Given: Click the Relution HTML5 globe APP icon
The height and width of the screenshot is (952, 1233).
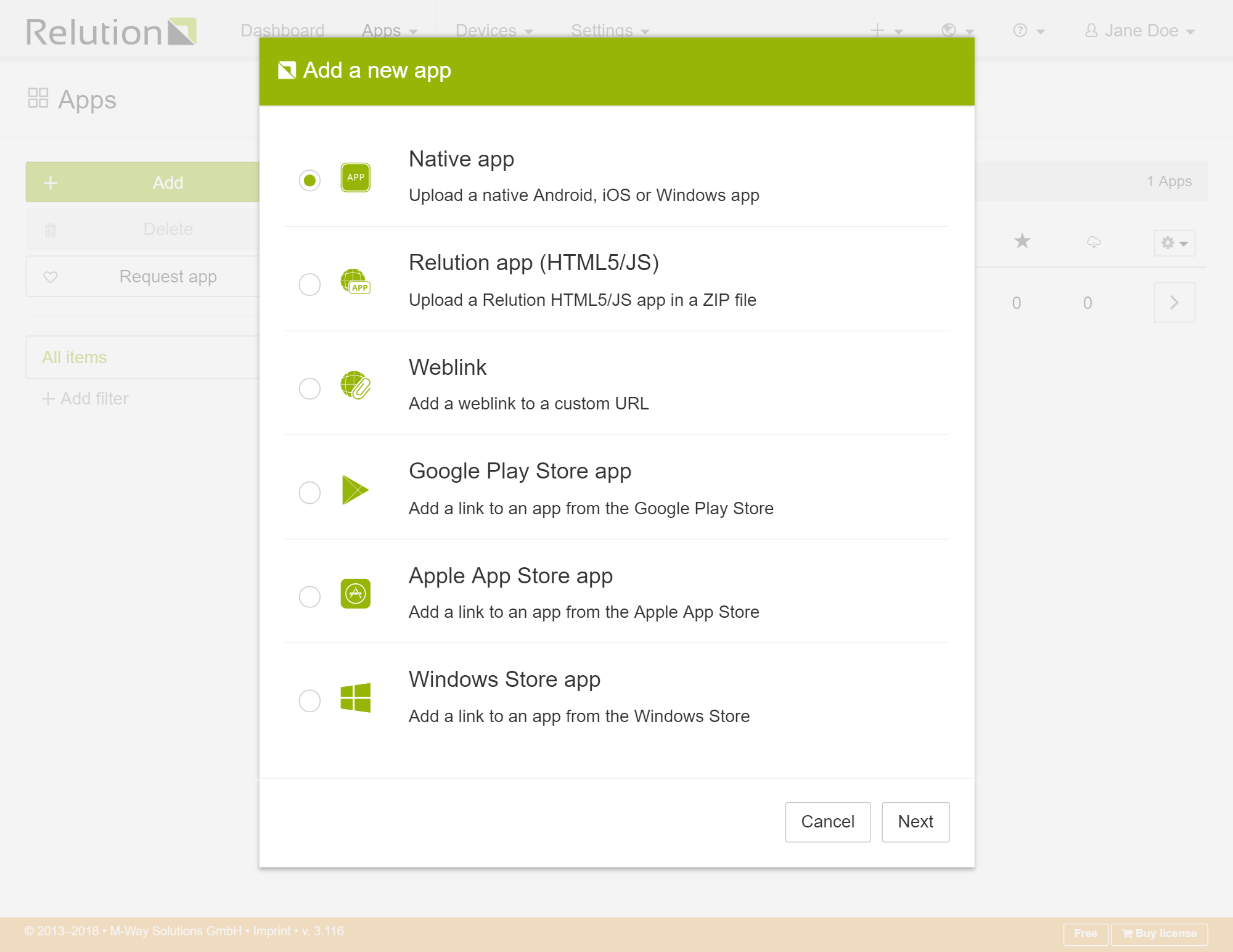Looking at the screenshot, I should click(x=356, y=282).
